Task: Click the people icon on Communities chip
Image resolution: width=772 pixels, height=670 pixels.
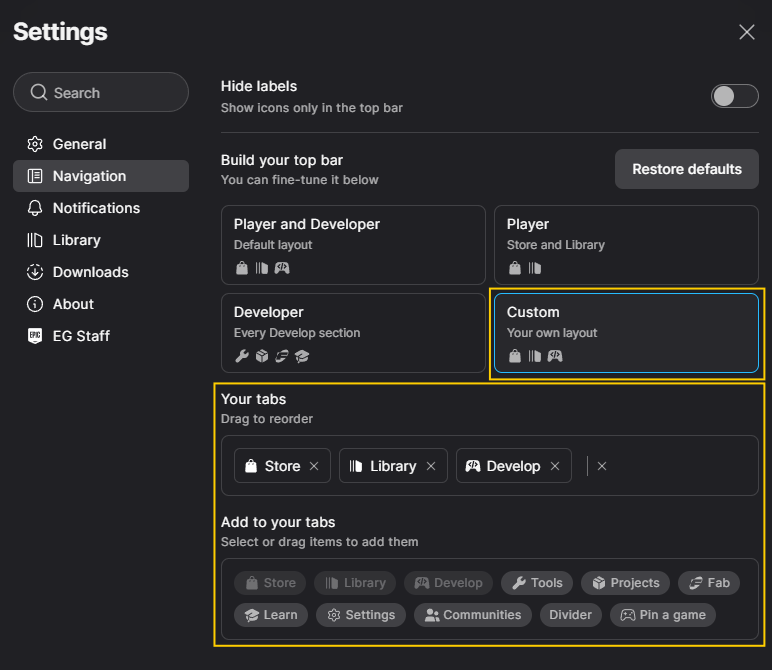Action: click(432, 615)
